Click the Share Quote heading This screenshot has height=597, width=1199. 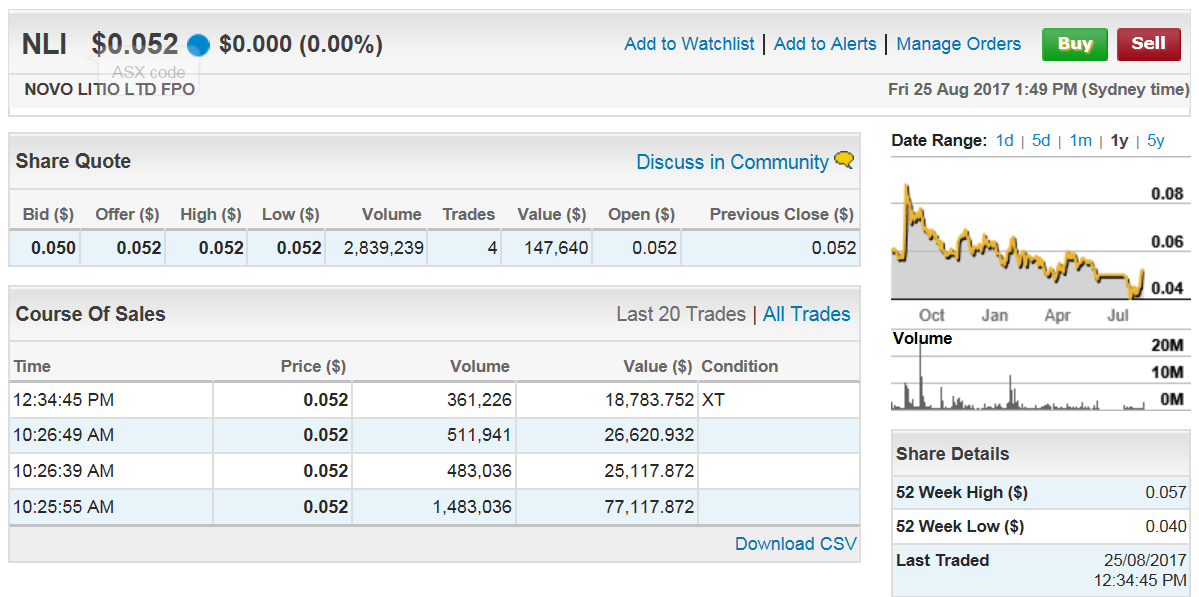[73, 161]
